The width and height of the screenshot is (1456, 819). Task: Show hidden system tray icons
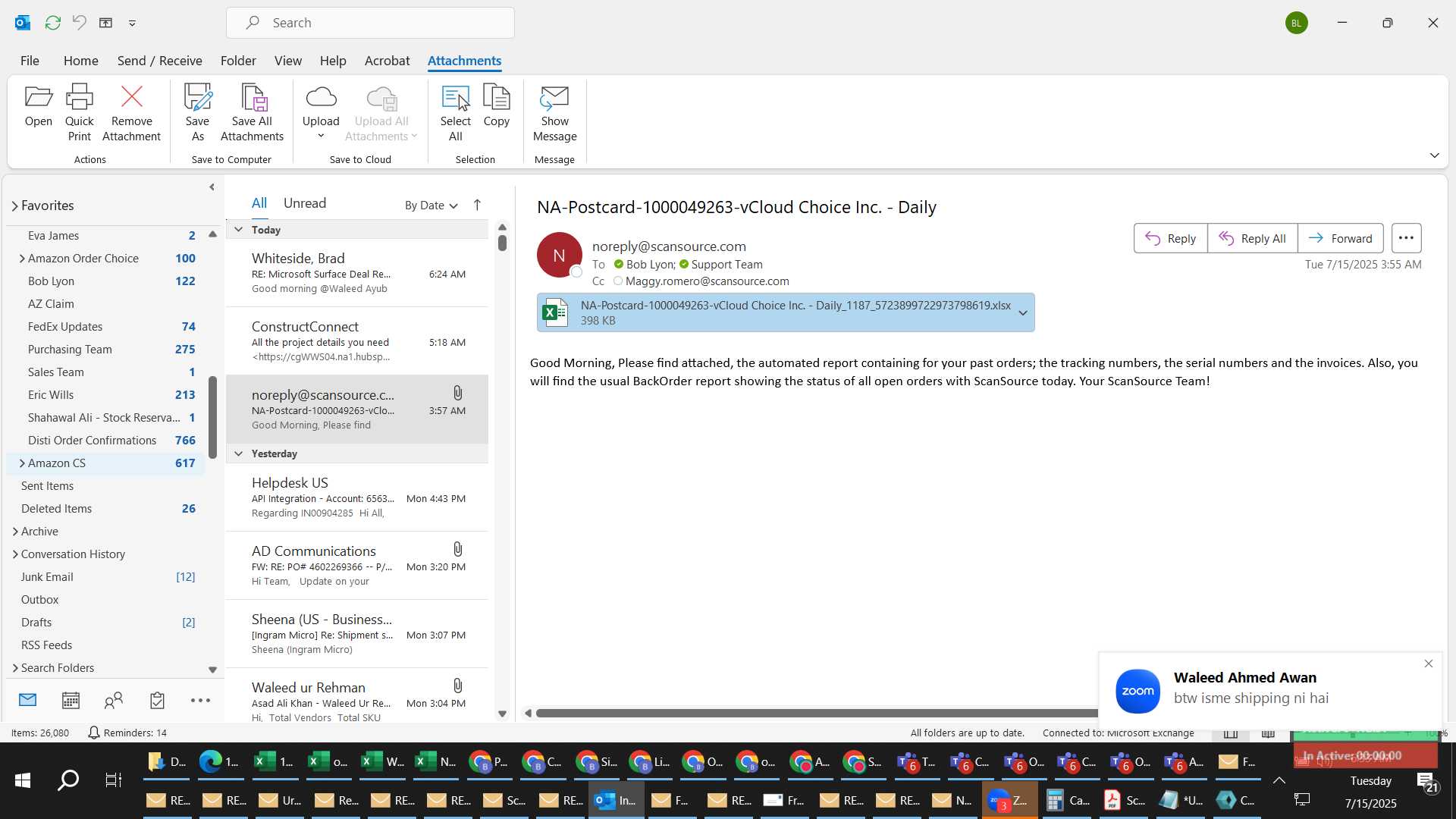click(x=1279, y=780)
